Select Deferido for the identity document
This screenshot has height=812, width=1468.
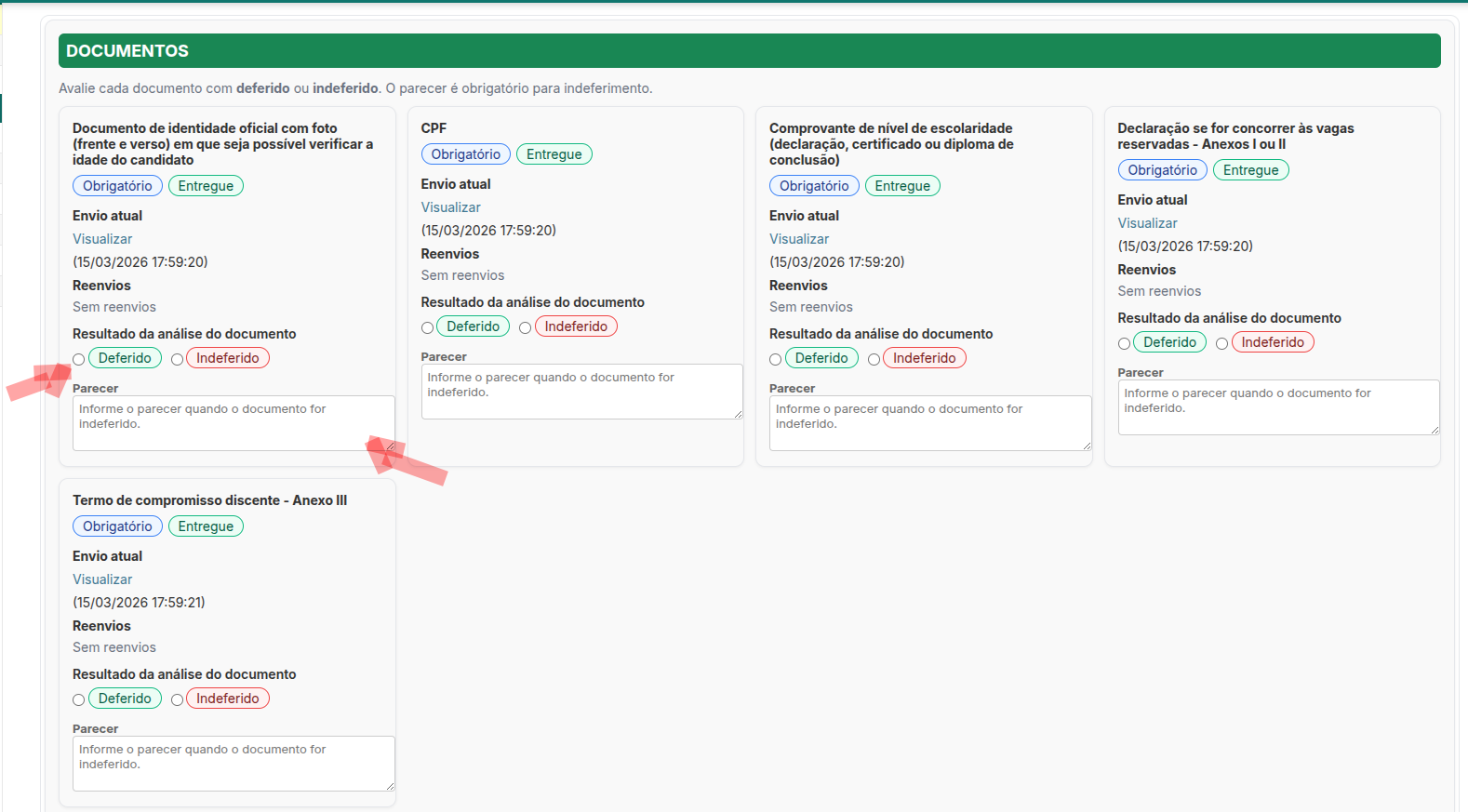tap(79, 360)
